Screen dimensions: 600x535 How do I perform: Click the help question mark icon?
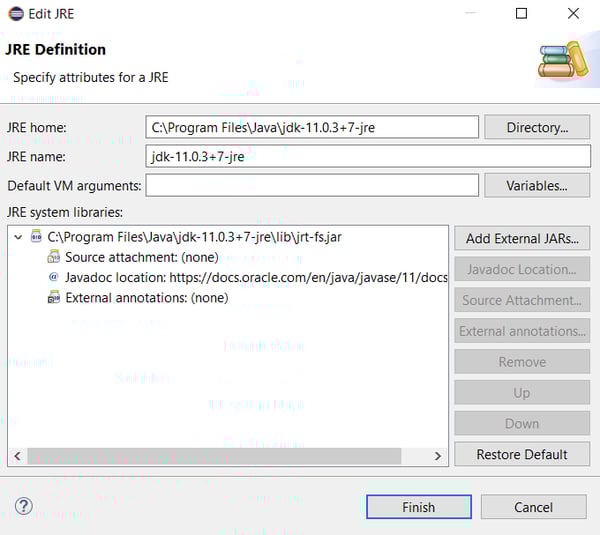(24, 507)
